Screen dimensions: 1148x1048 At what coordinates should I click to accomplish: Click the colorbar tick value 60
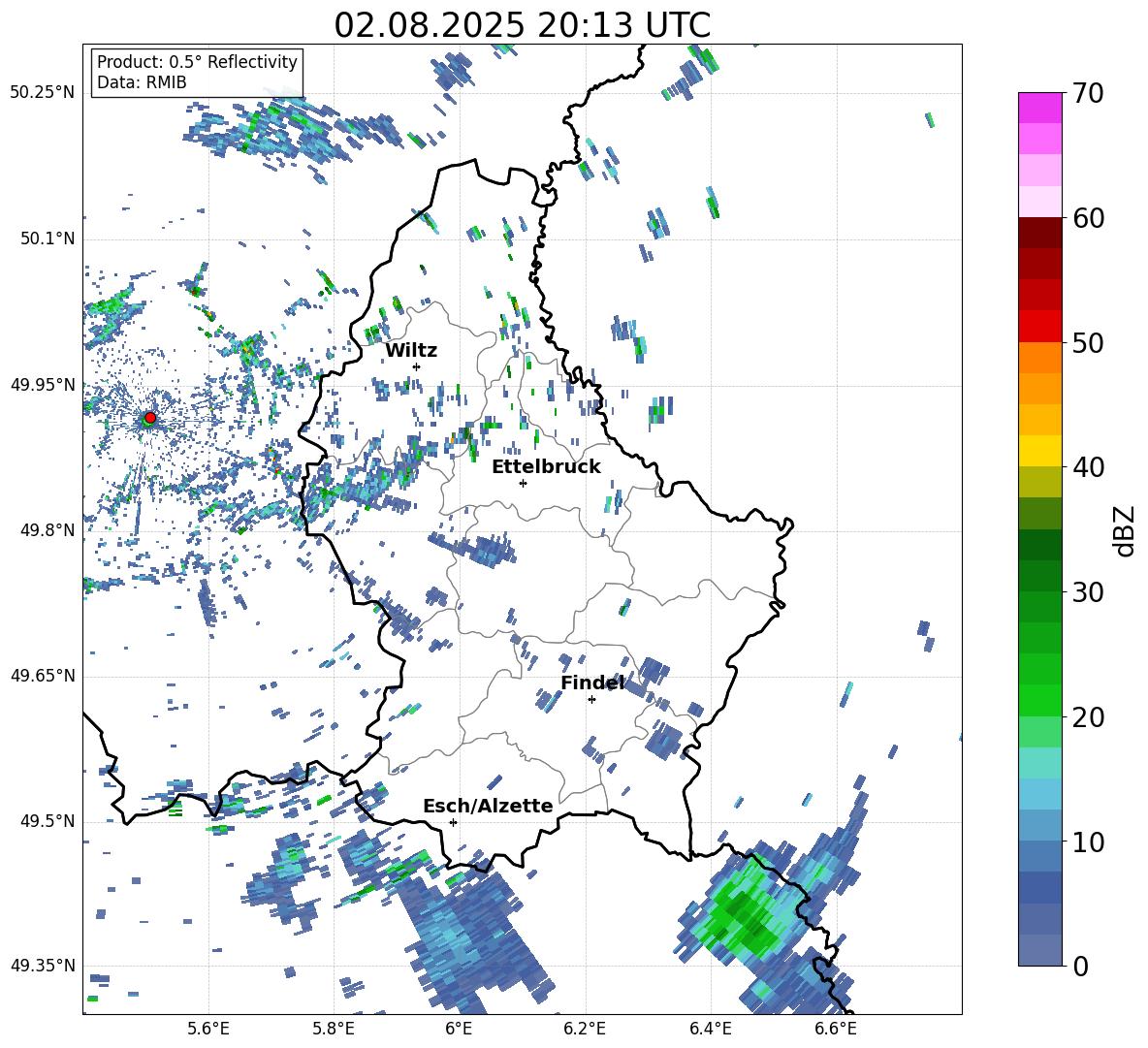1088,218
